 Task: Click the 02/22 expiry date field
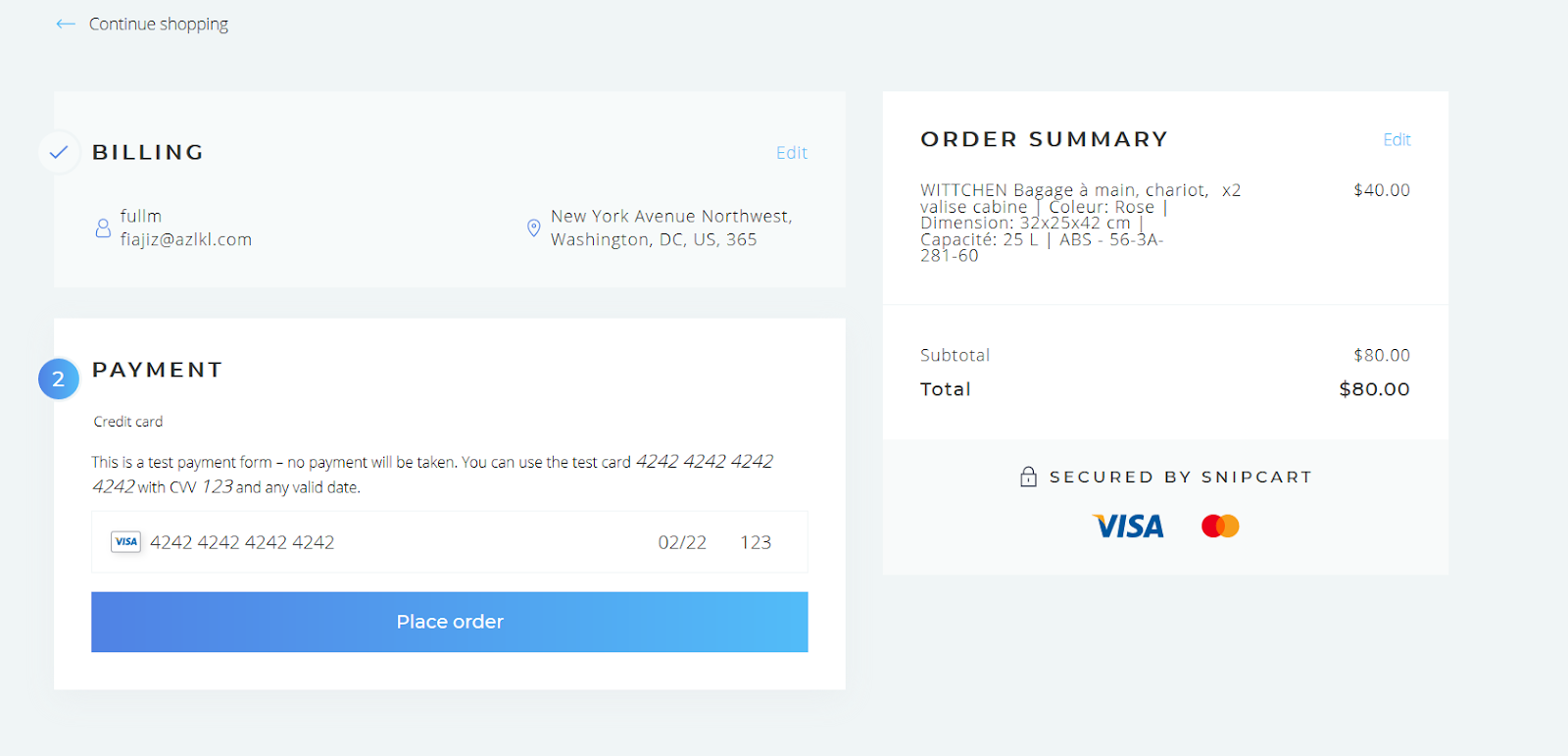(682, 542)
